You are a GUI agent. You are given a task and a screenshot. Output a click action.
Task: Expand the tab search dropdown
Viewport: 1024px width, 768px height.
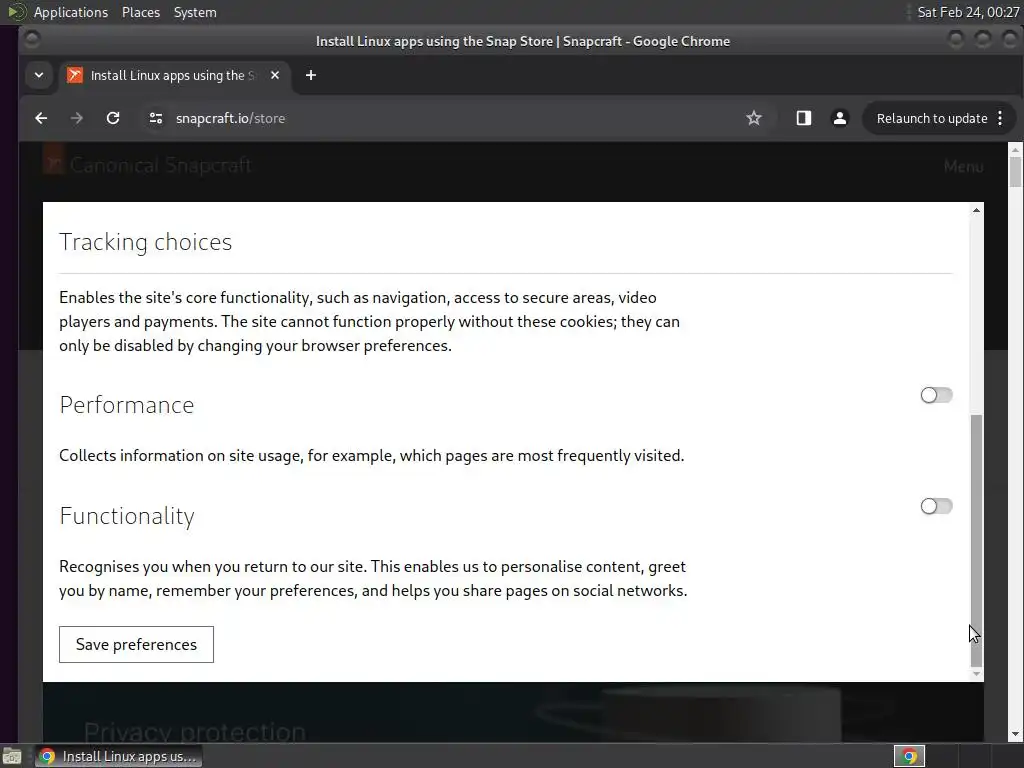(x=39, y=75)
